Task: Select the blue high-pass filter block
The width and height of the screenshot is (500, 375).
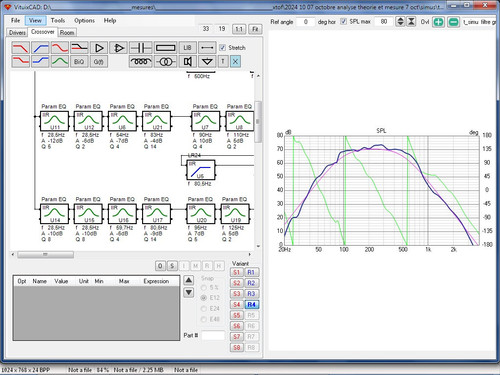Action: pos(40,48)
